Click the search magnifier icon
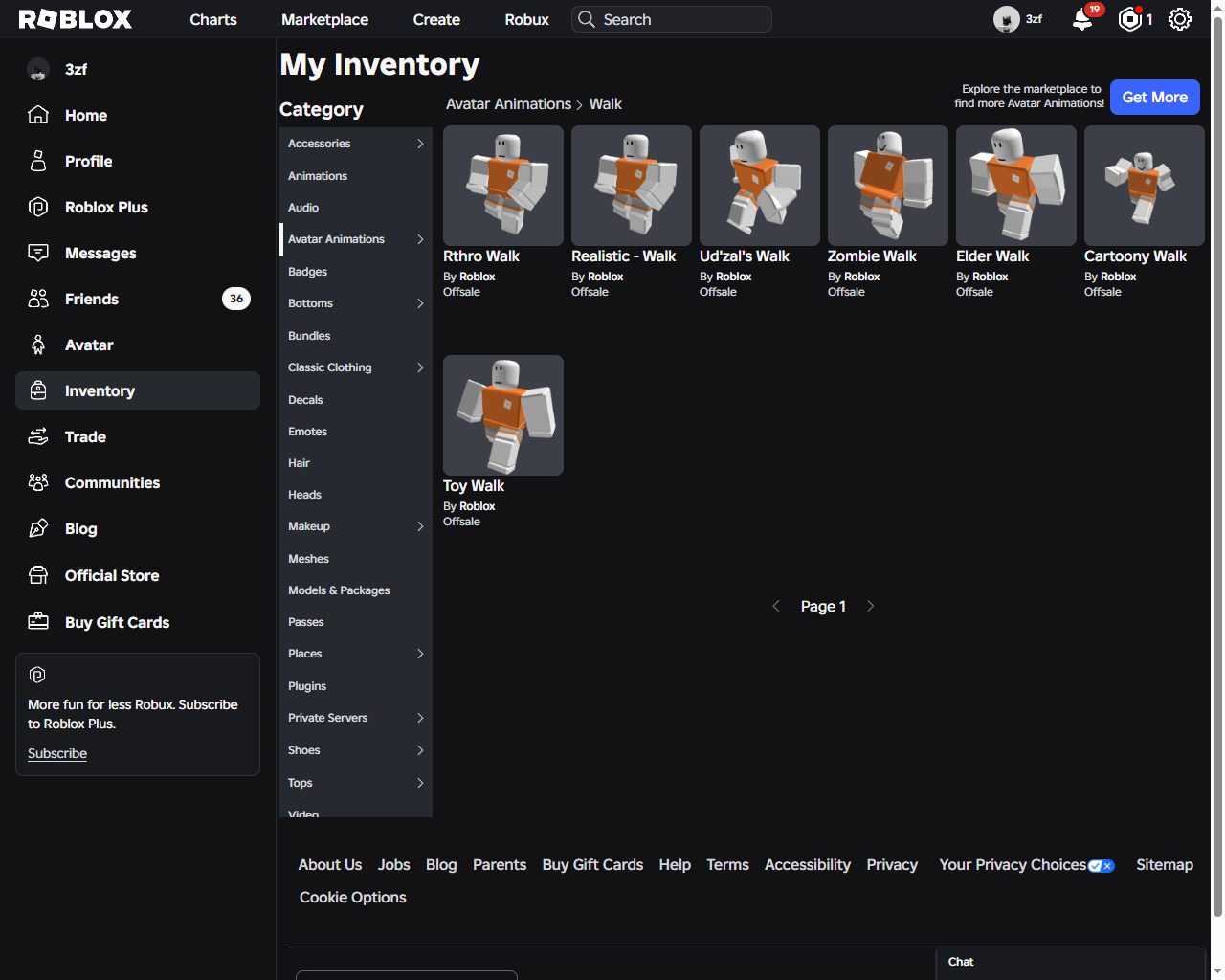 click(x=587, y=19)
